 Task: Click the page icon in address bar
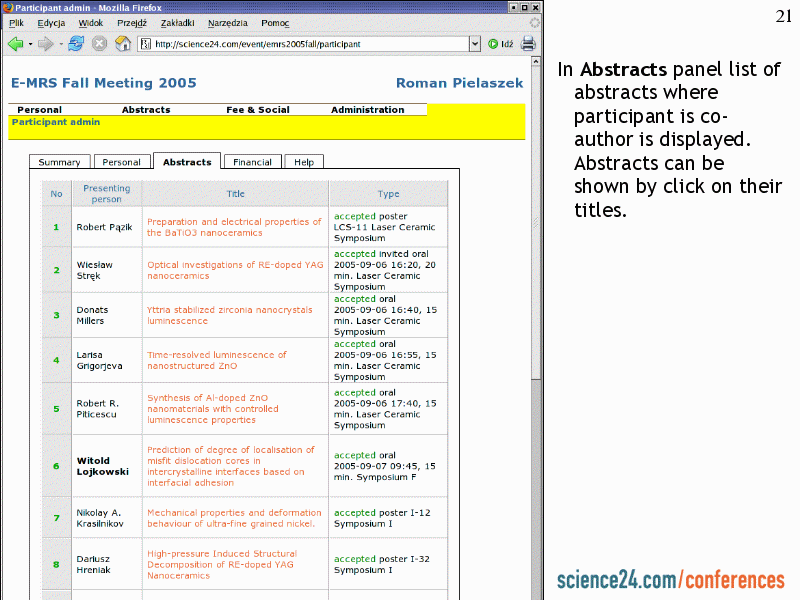145,44
